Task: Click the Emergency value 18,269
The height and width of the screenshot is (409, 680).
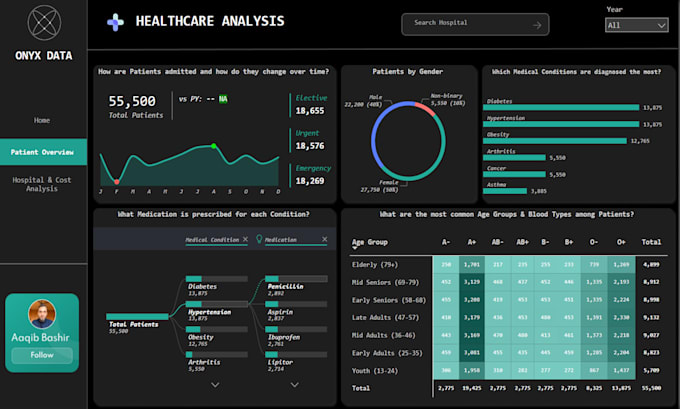Action: pos(310,181)
